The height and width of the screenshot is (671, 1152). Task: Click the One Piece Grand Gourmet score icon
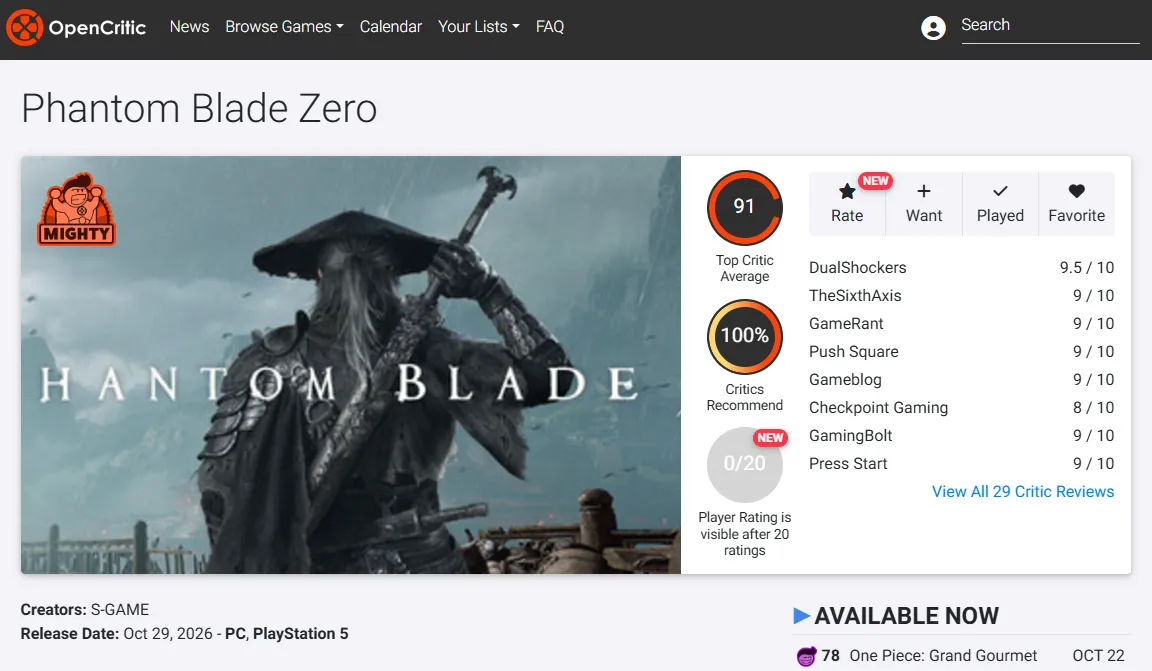click(x=806, y=656)
